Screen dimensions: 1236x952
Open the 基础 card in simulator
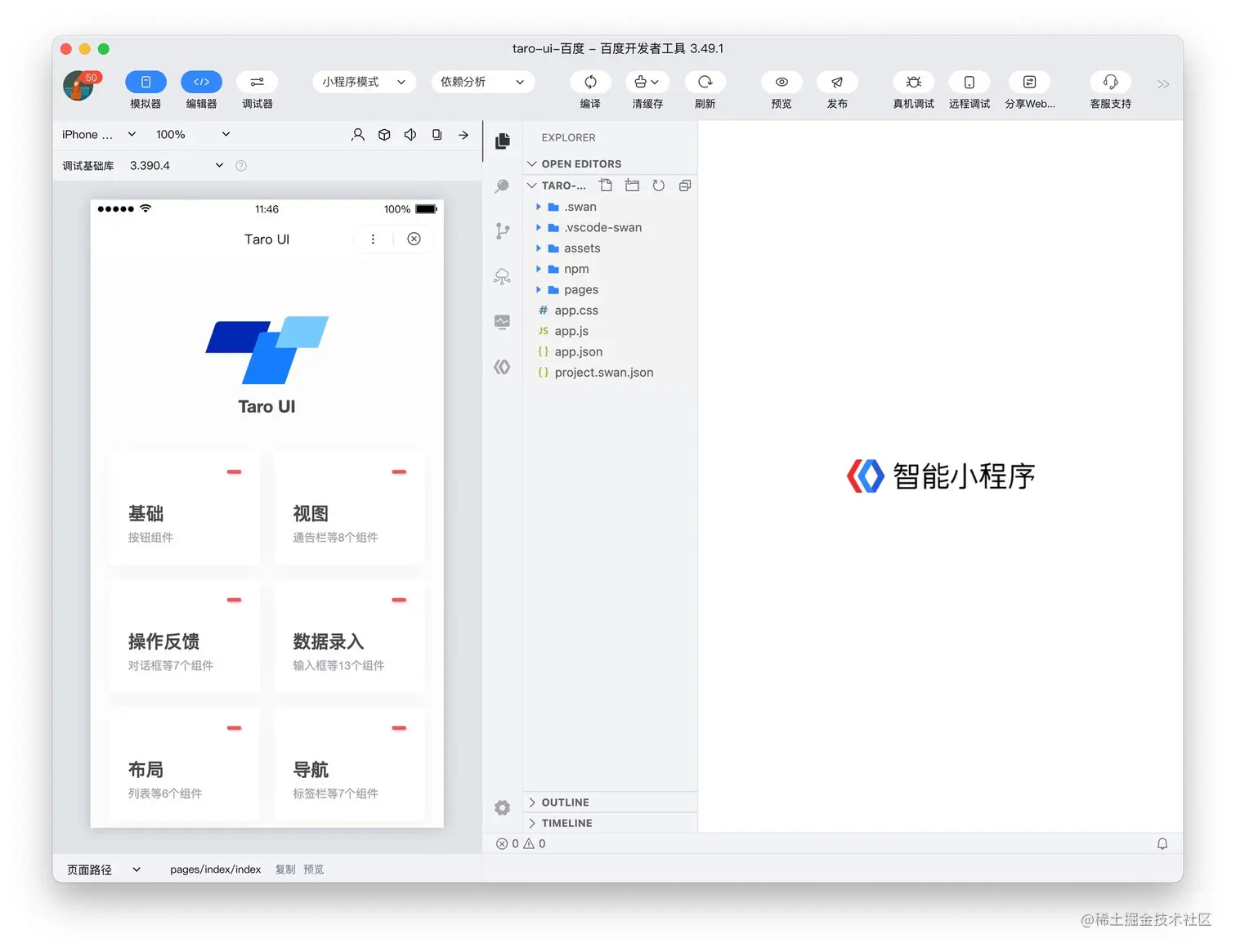(x=184, y=507)
